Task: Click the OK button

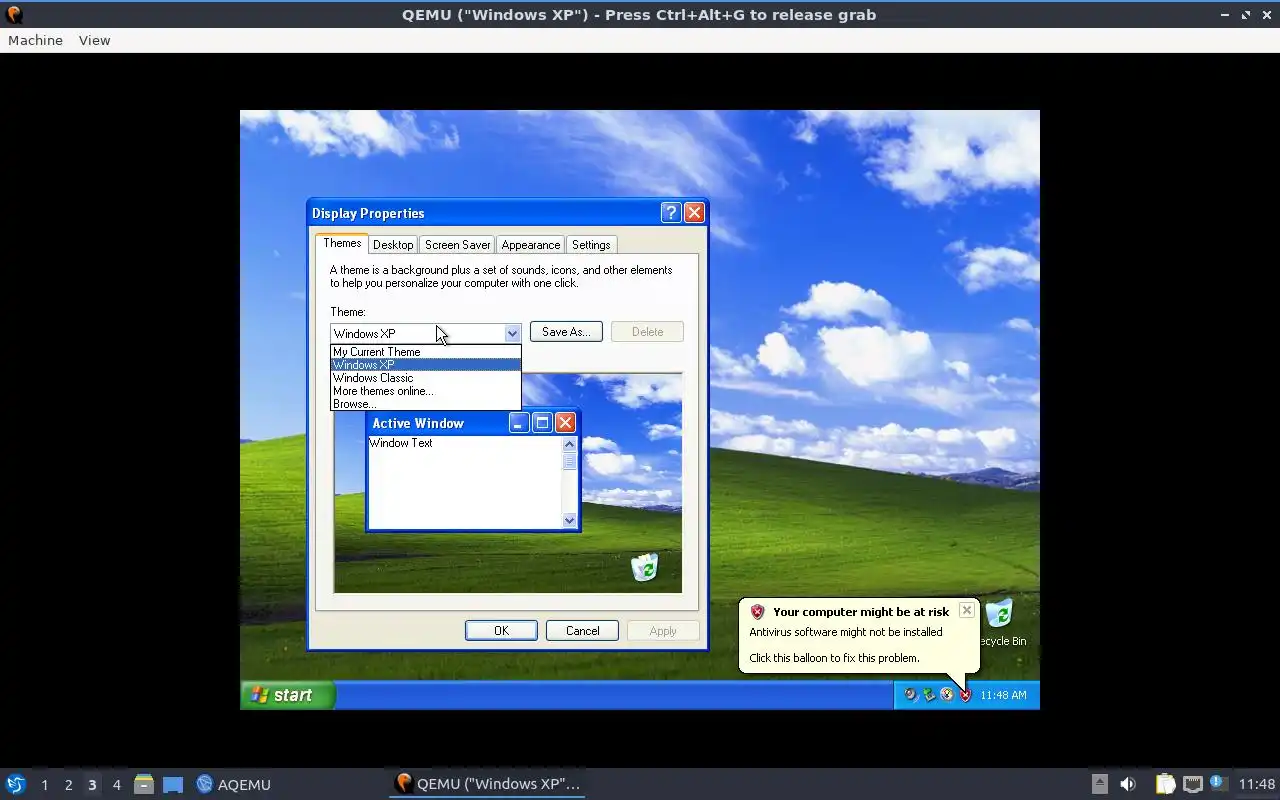Action: pyautogui.click(x=501, y=631)
